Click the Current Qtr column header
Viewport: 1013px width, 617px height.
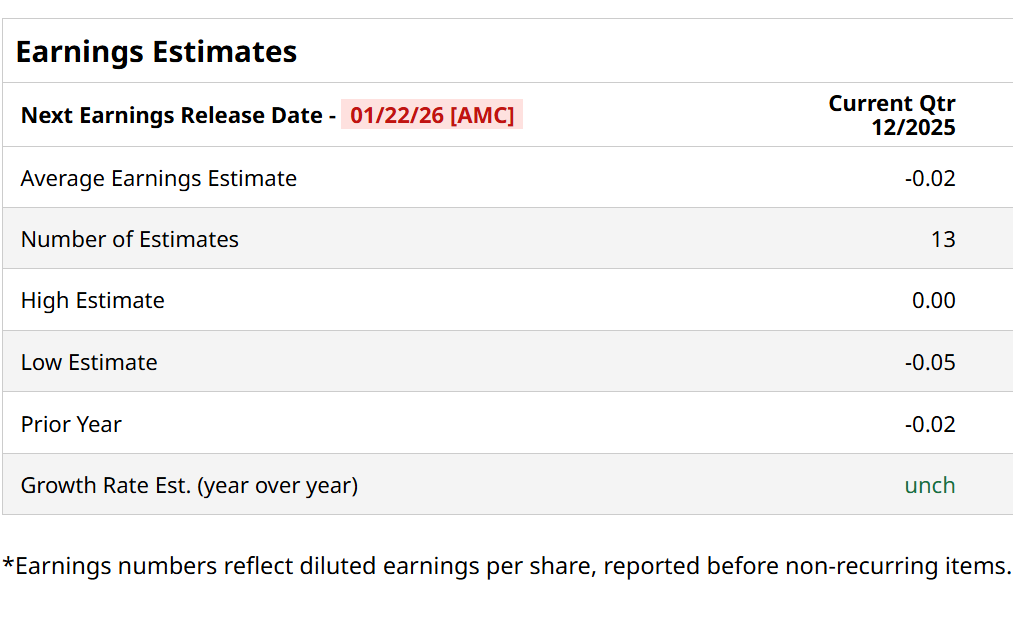coord(891,104)
